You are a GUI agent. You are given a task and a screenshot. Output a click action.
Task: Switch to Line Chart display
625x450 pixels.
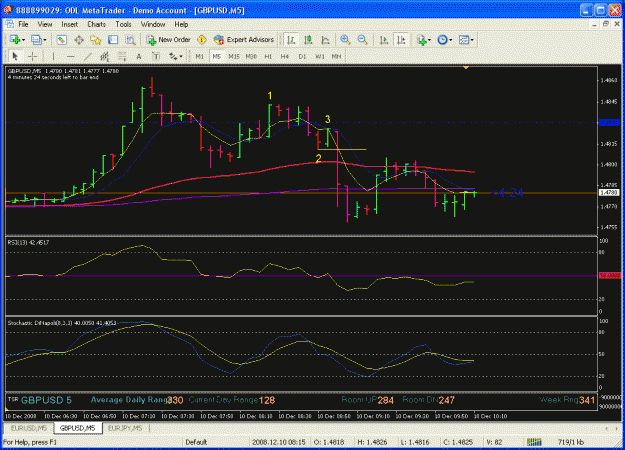[325, 40]
